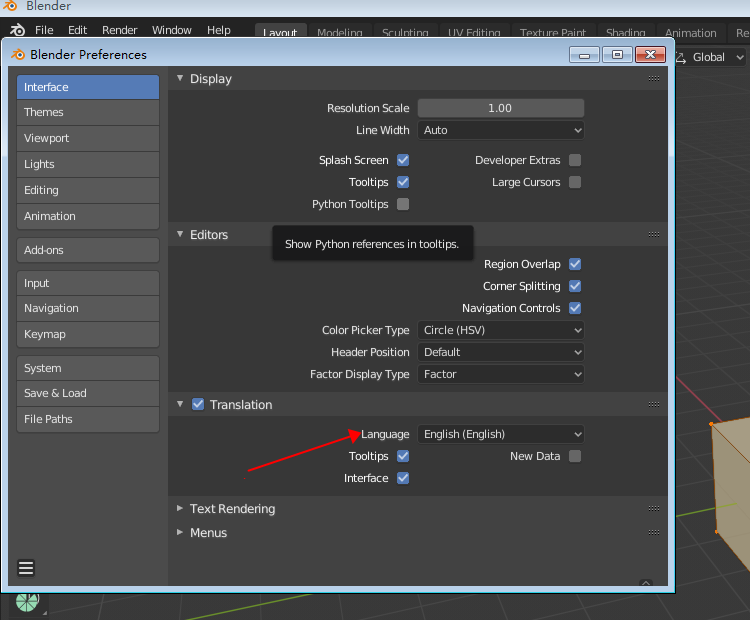Expand the Menus panel

tap(180, 532)
